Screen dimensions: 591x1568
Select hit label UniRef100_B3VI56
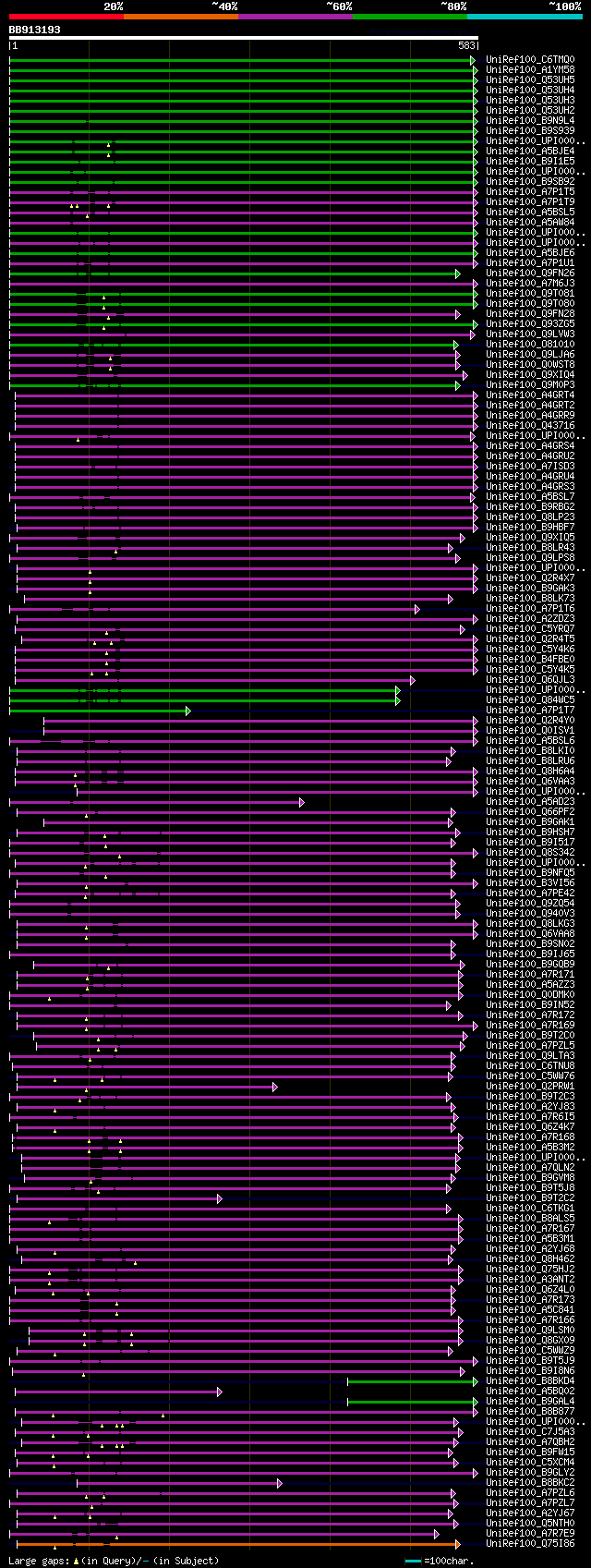pos(530,883)
